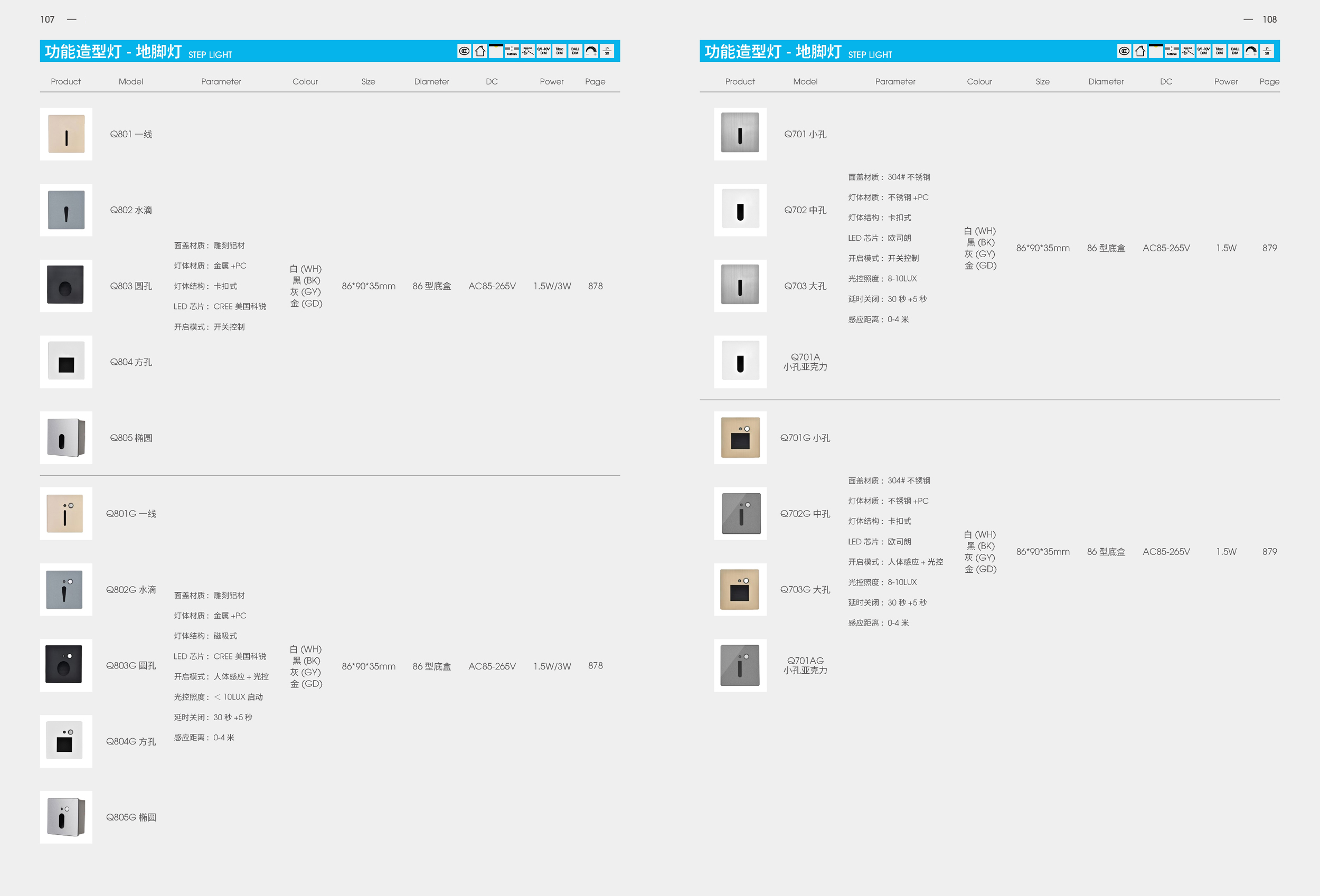Viewport: 1320px width, 896px height.
Task: Click the beam angle icon on page 108
Action: pos(1187,52)
